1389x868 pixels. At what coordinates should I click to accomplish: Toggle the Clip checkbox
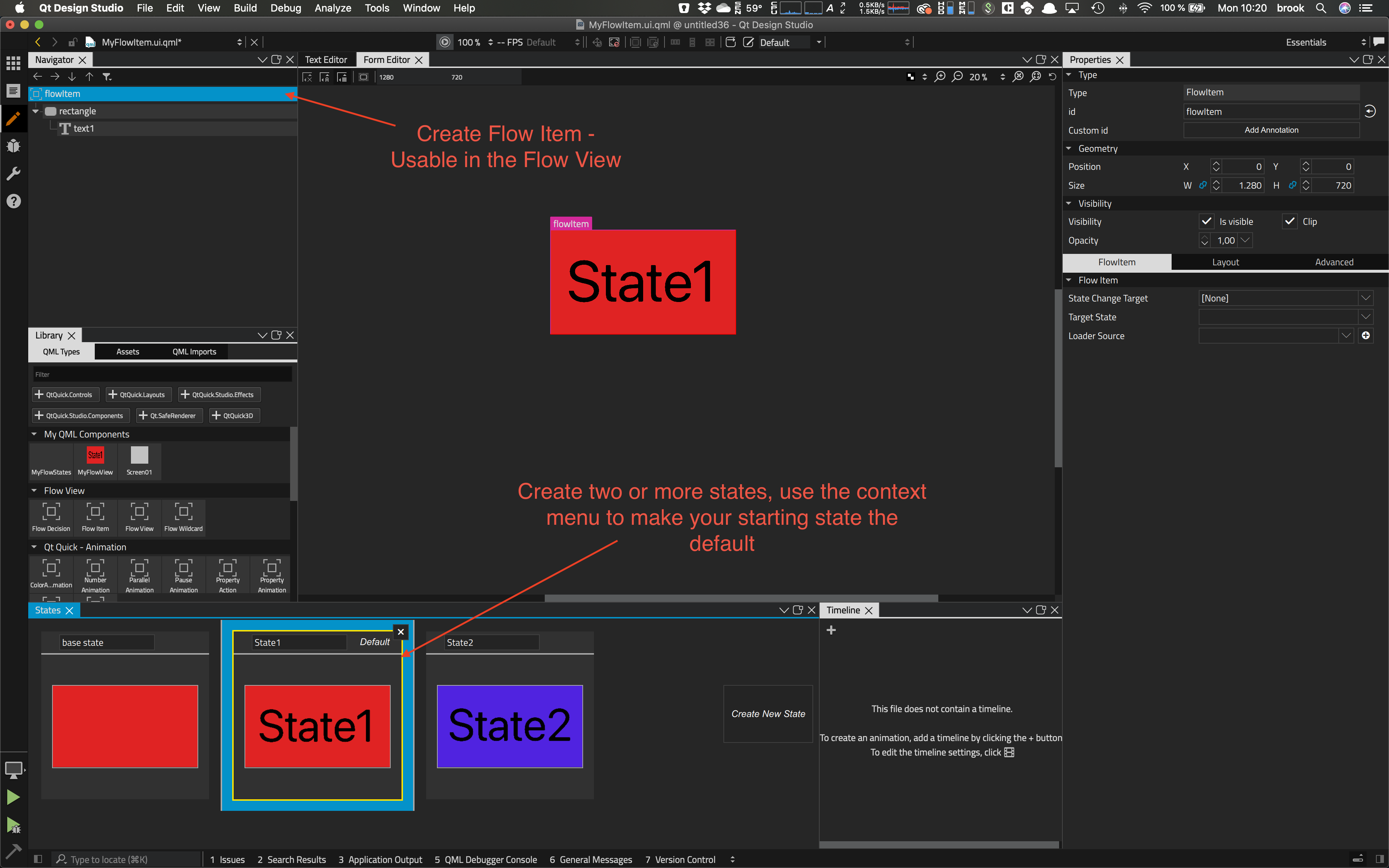1290,222
